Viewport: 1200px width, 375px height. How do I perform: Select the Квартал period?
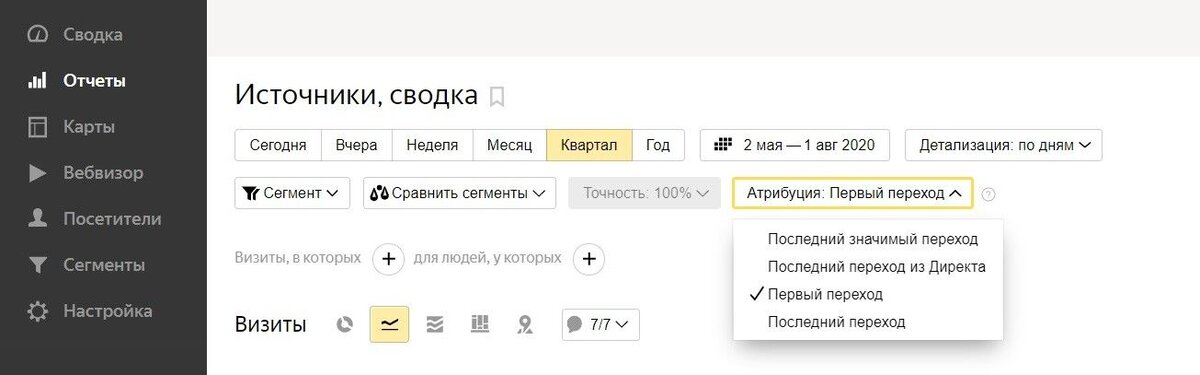[589, 145]
